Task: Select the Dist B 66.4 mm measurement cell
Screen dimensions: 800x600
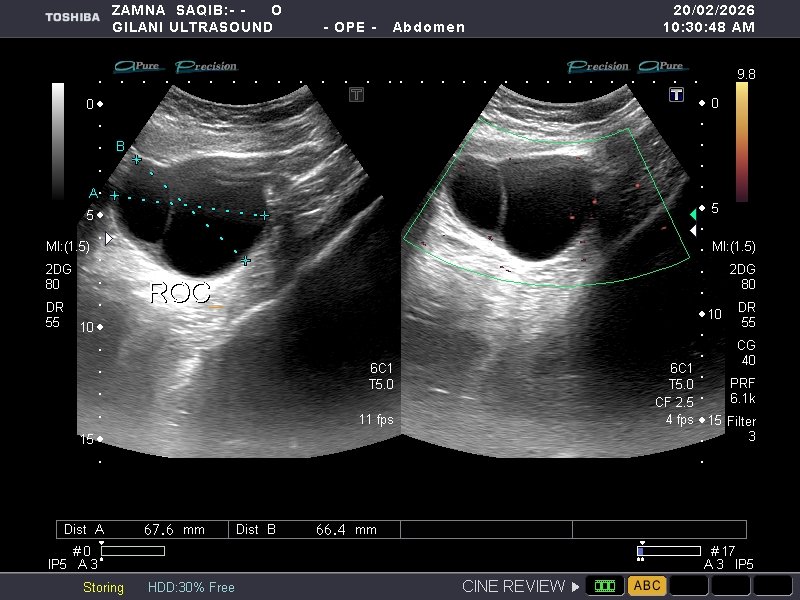Action: (x=314, y=530)
